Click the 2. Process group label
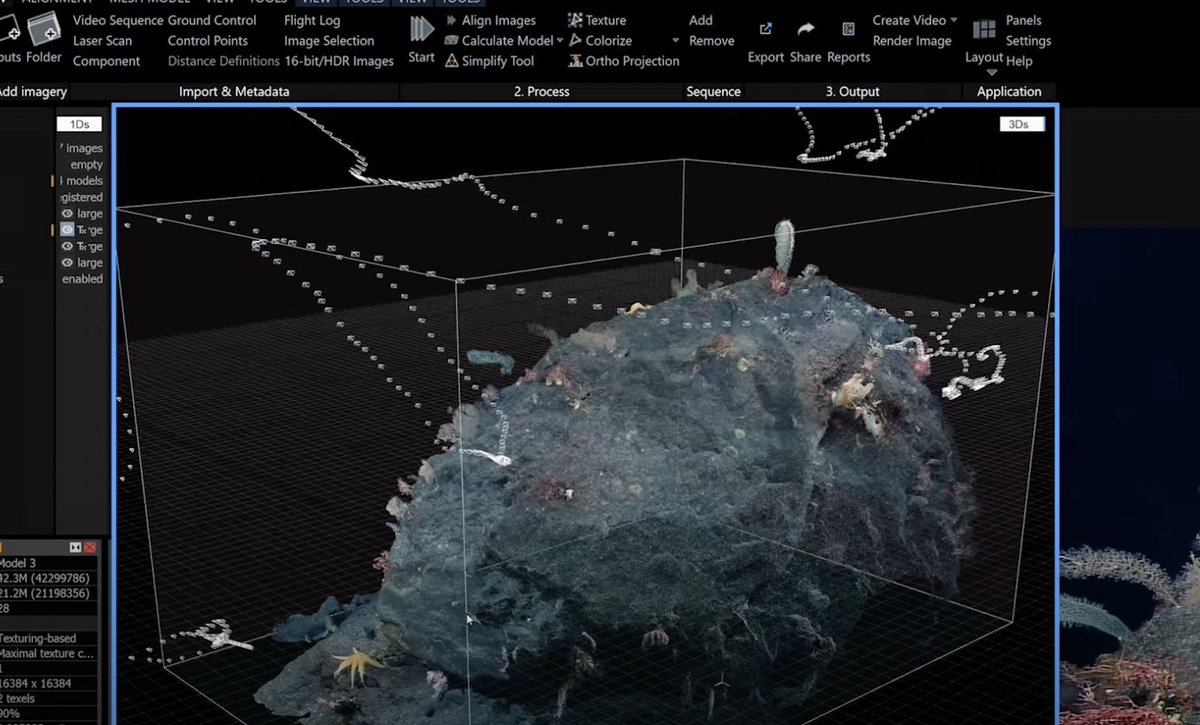Screen dimensions: 1200x725 coord(542,91)
